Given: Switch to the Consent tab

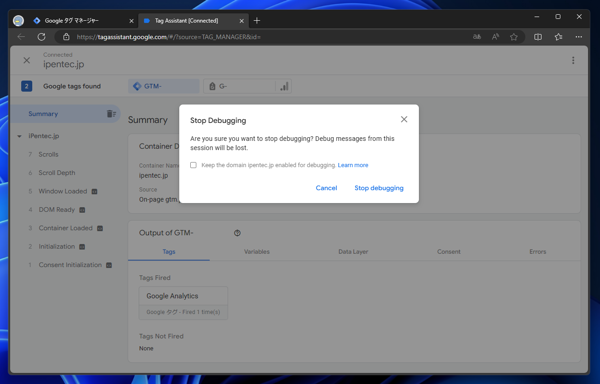Looking at the screenshot, I should tap(449, 252).
